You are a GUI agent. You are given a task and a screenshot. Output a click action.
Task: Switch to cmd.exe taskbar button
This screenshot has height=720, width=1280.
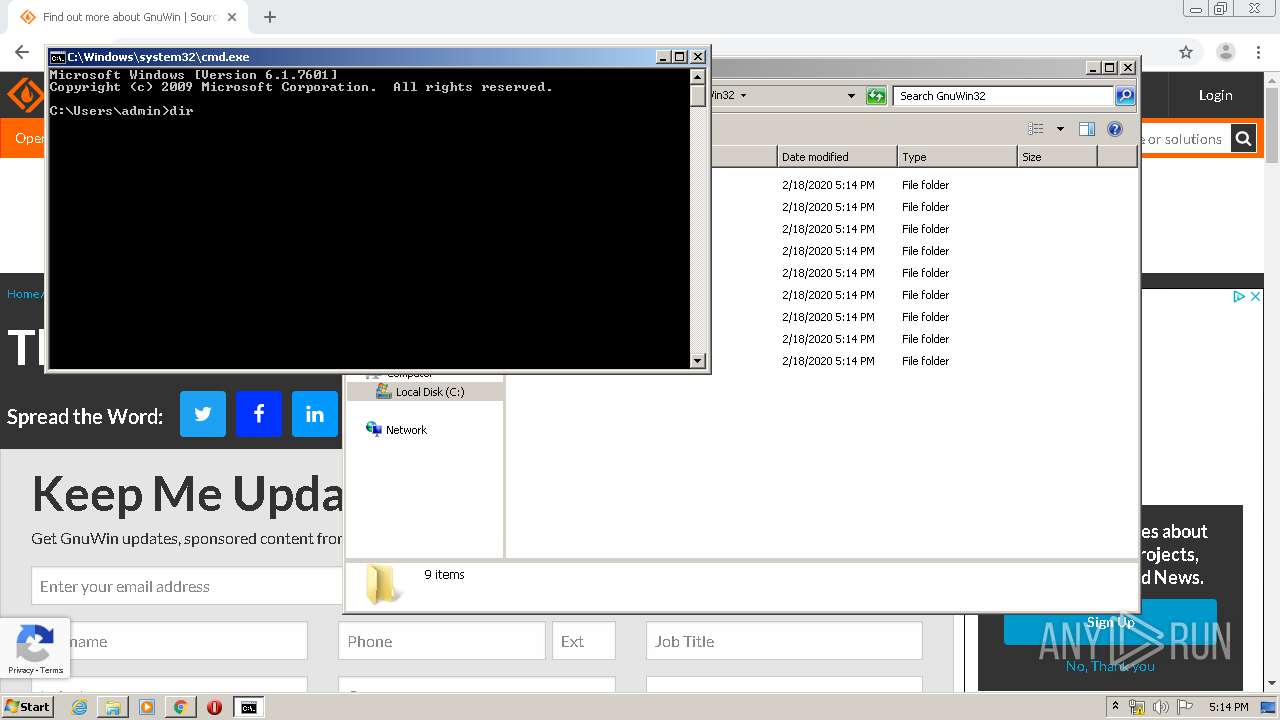pyautogui.click(x=248, y=707)
